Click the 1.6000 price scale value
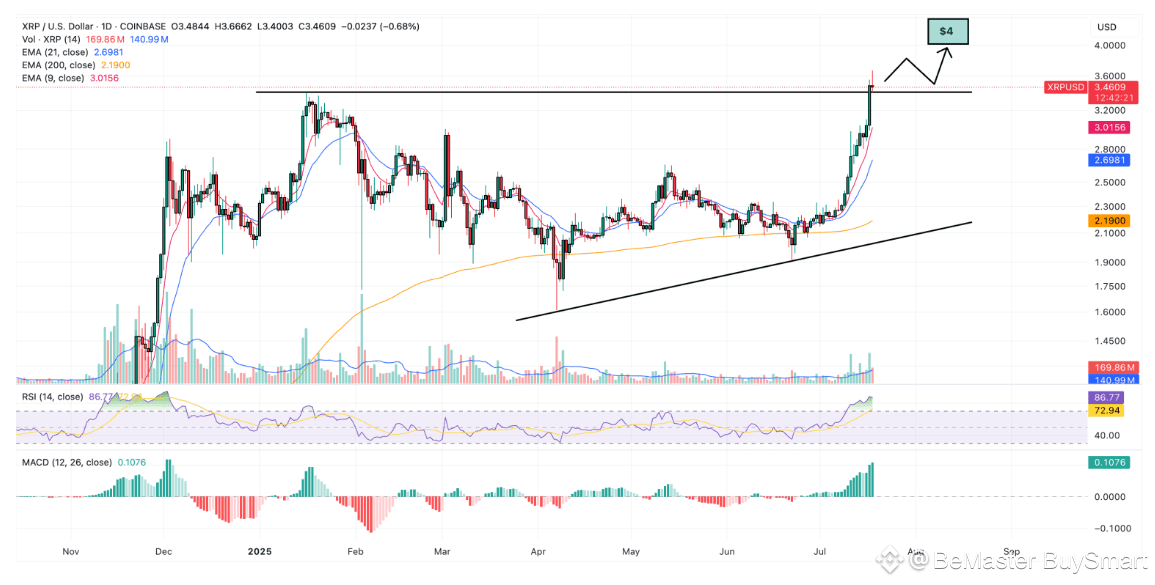This screenshot has height=585, width=1155. [x=1111, y=312]
